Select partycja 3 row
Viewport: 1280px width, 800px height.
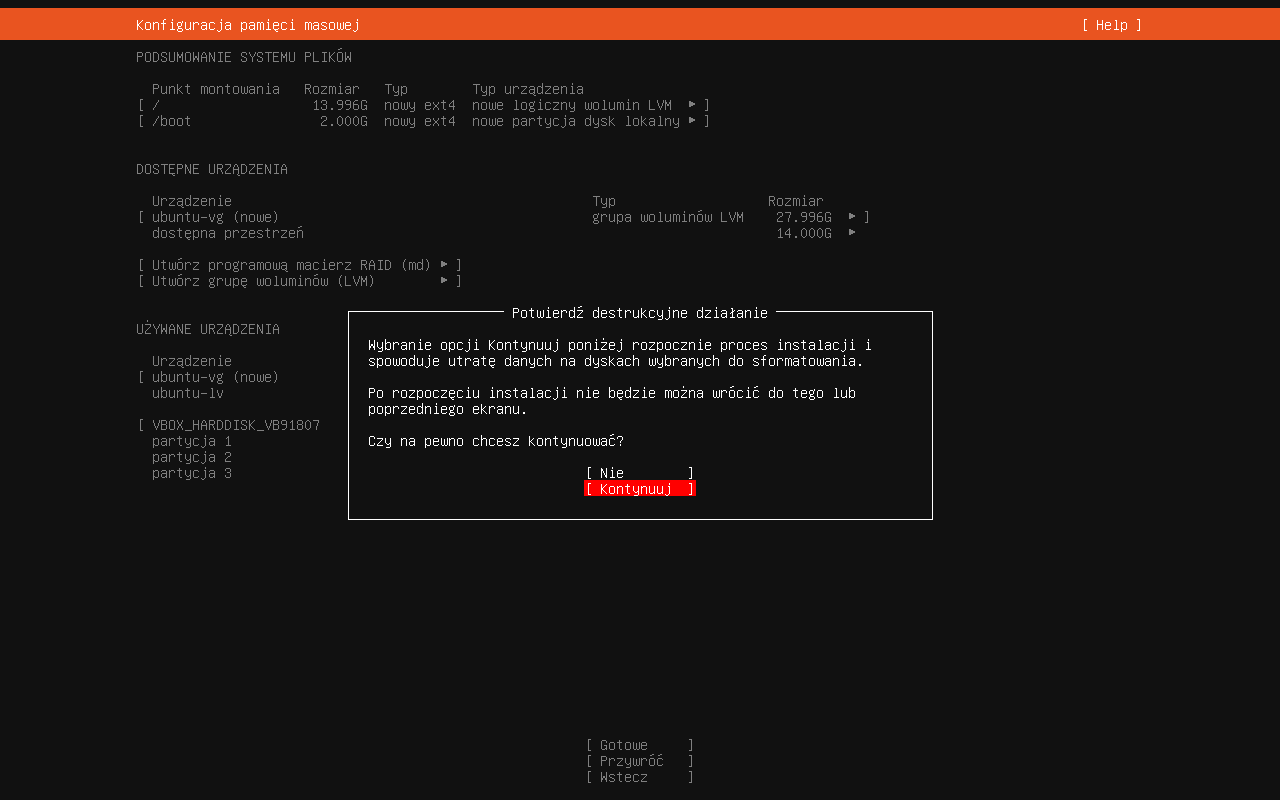tap(192, 473)
